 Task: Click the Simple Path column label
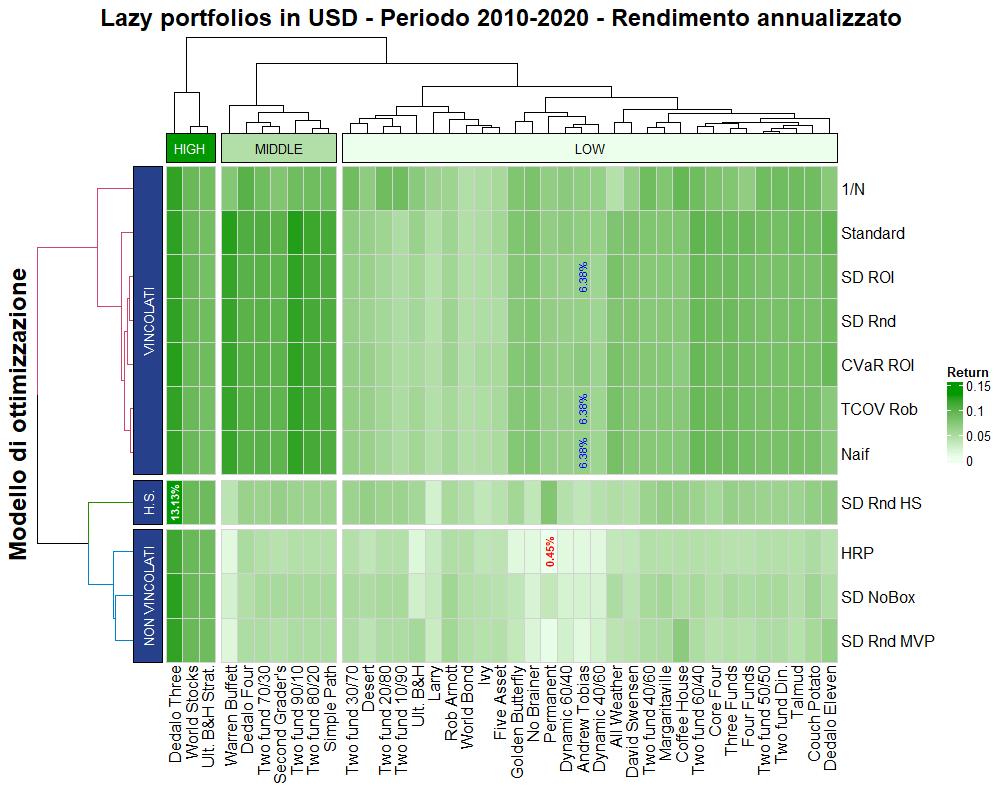(x=329, y=709)
